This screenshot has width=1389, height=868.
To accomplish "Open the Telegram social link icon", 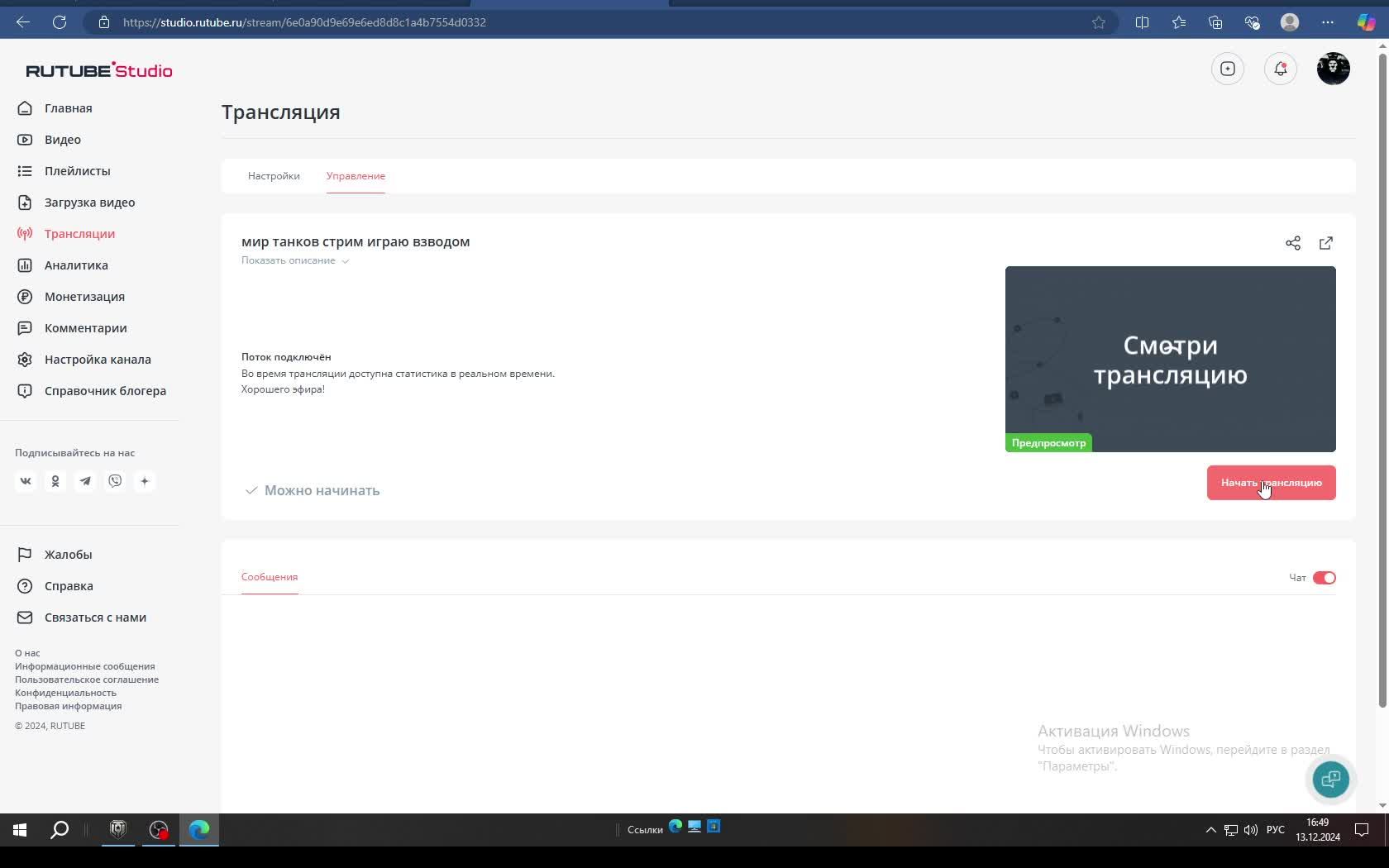I will click(85, 481).
